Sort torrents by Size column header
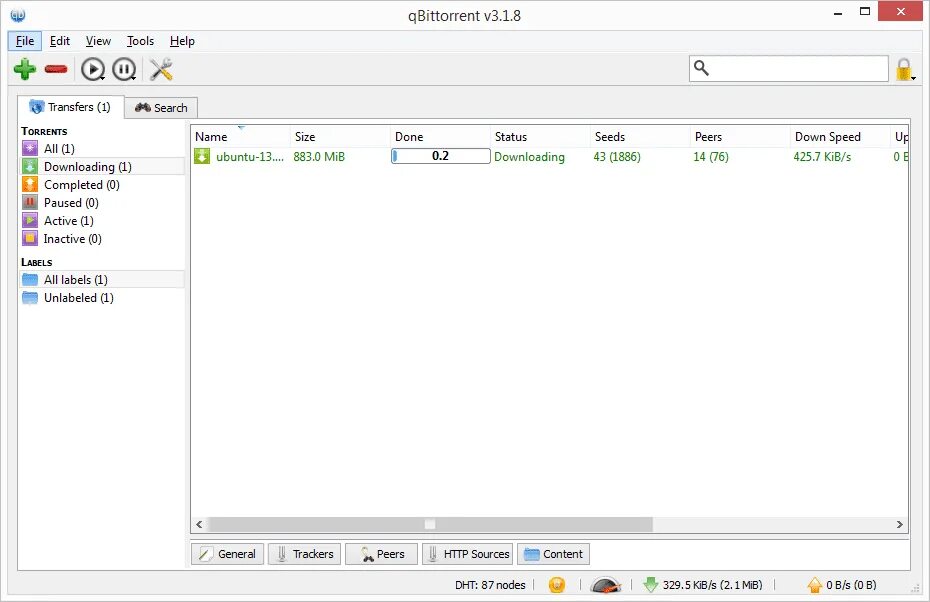Screen dimensions: 930x602 (340, 136)
